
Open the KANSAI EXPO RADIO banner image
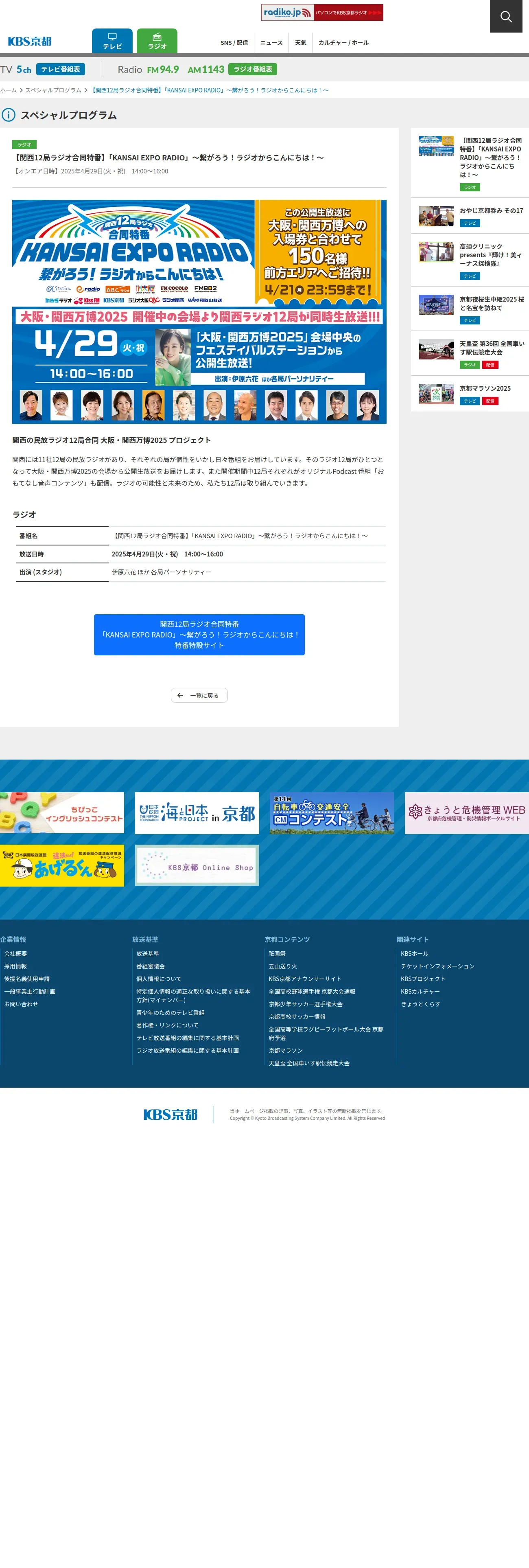tap(199, 312)
